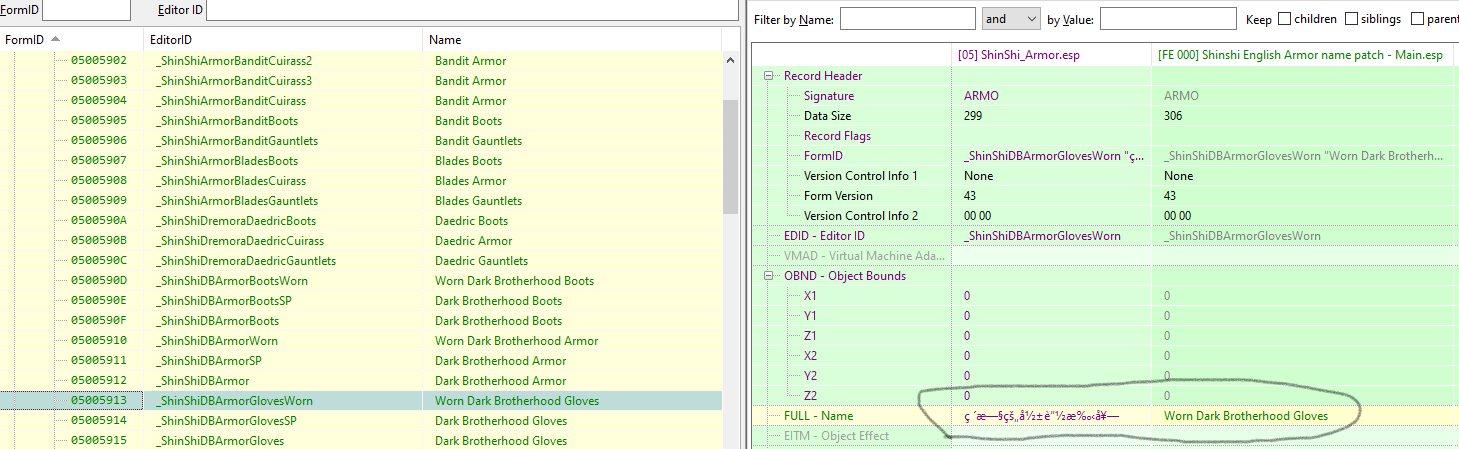
Task: Select the Z1 object bounds row
Action: click(x=1104, y=336)
